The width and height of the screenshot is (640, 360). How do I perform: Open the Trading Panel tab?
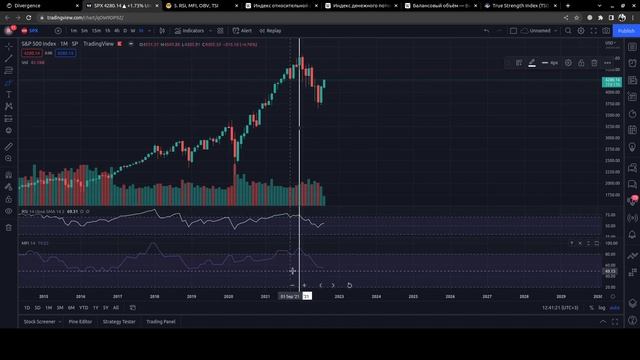click(x=161, y=322)
